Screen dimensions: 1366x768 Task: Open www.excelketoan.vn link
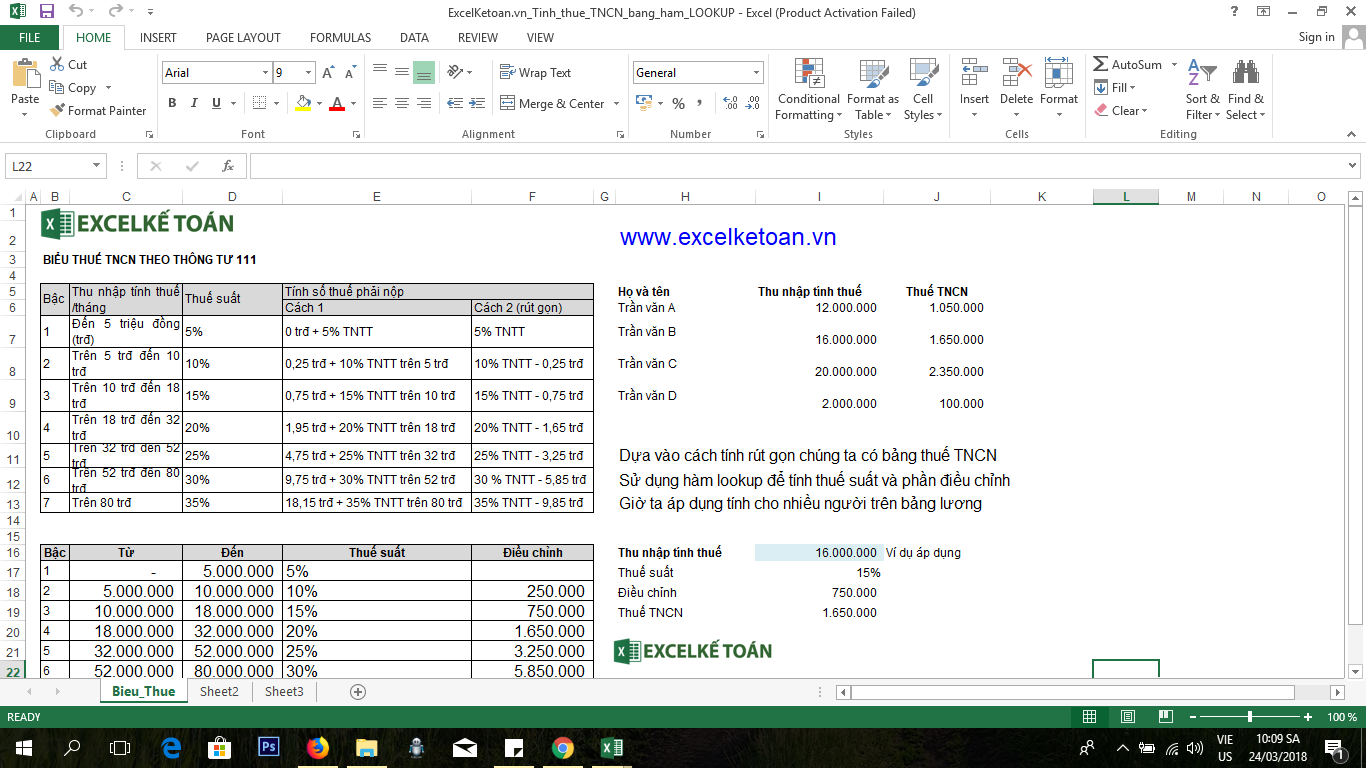(728, 237)
